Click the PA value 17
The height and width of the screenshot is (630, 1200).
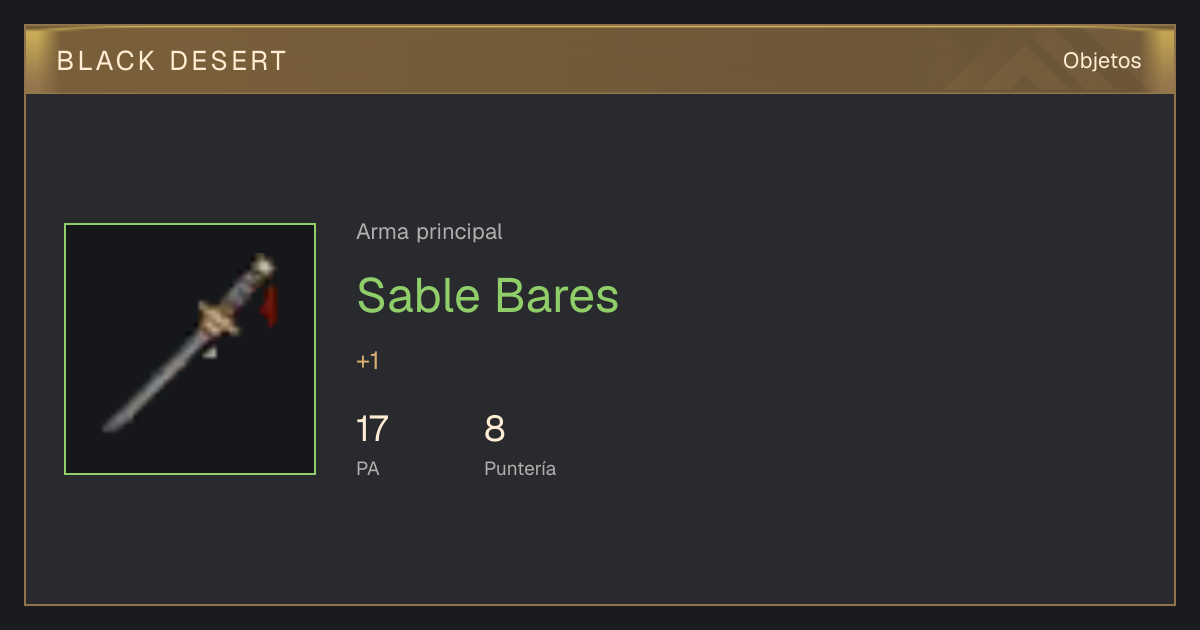[x=372, y=429]
